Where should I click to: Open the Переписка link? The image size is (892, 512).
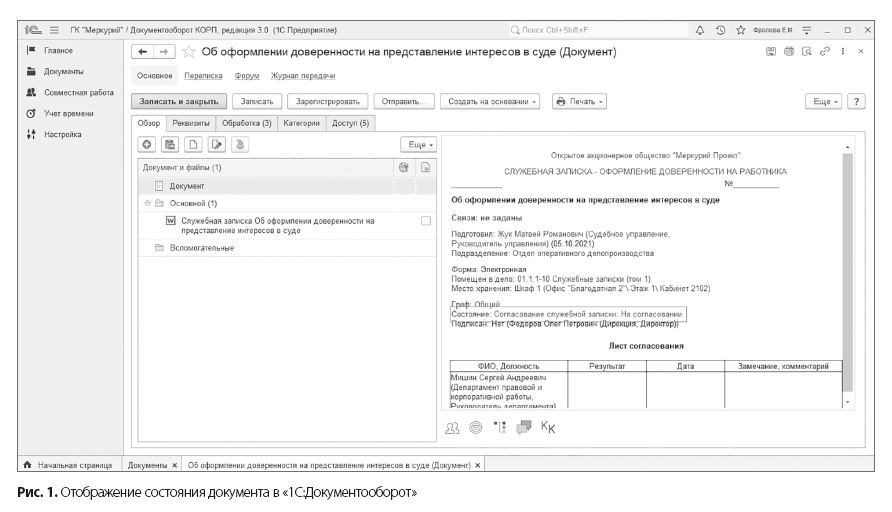pos(203,76)
